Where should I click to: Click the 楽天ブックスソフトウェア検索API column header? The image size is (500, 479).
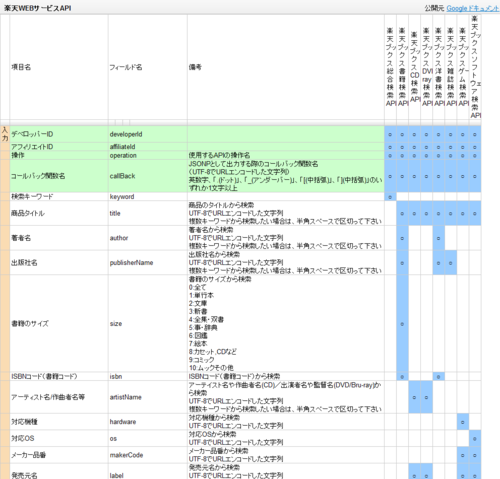[x=475, y=67]
